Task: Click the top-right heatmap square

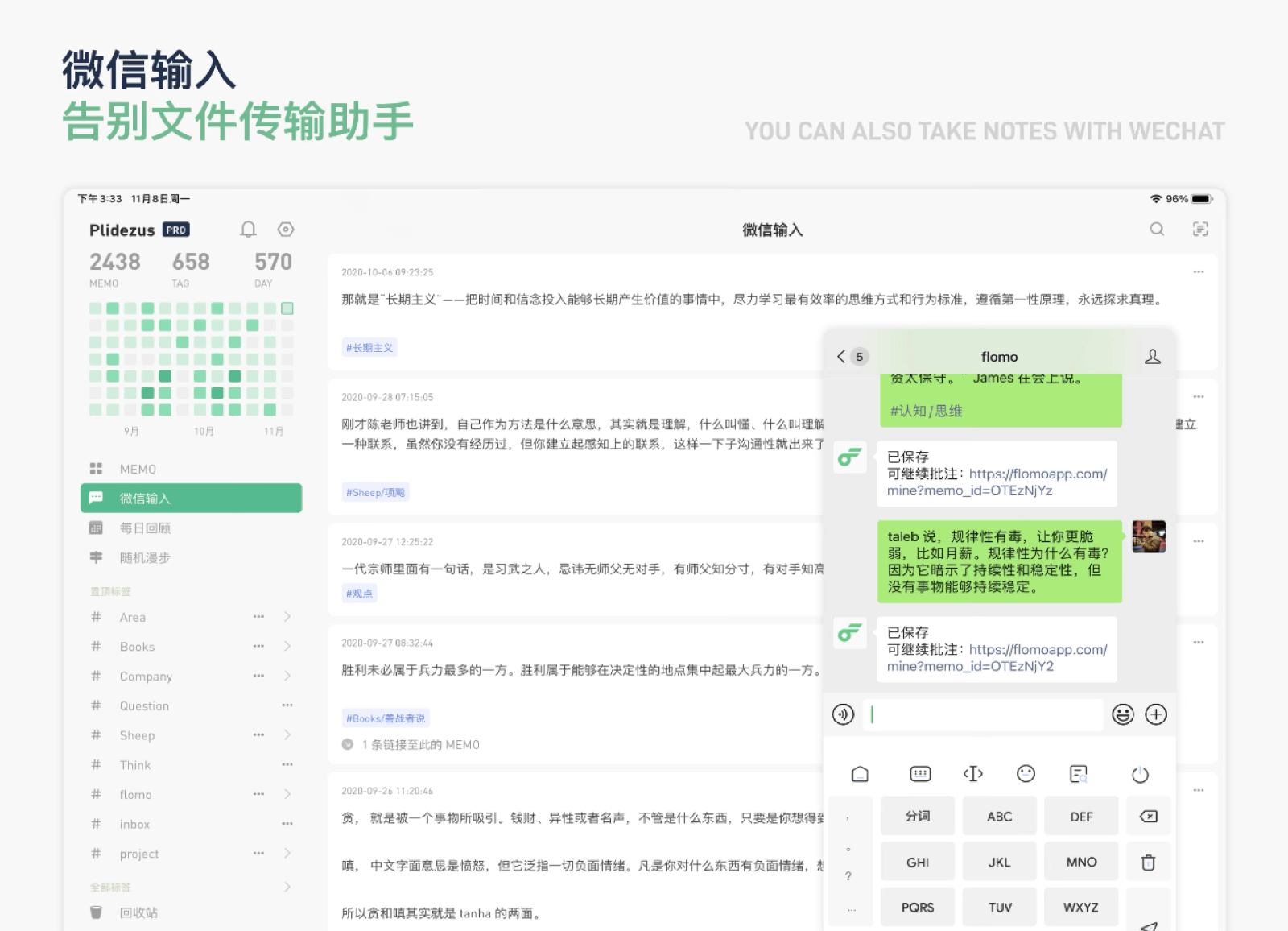Action: tap(287, 308)
